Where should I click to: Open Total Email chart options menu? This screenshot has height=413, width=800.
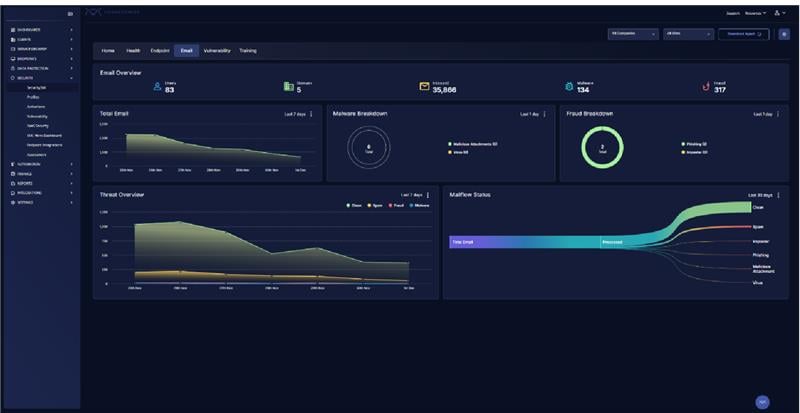tap(311, 115)
